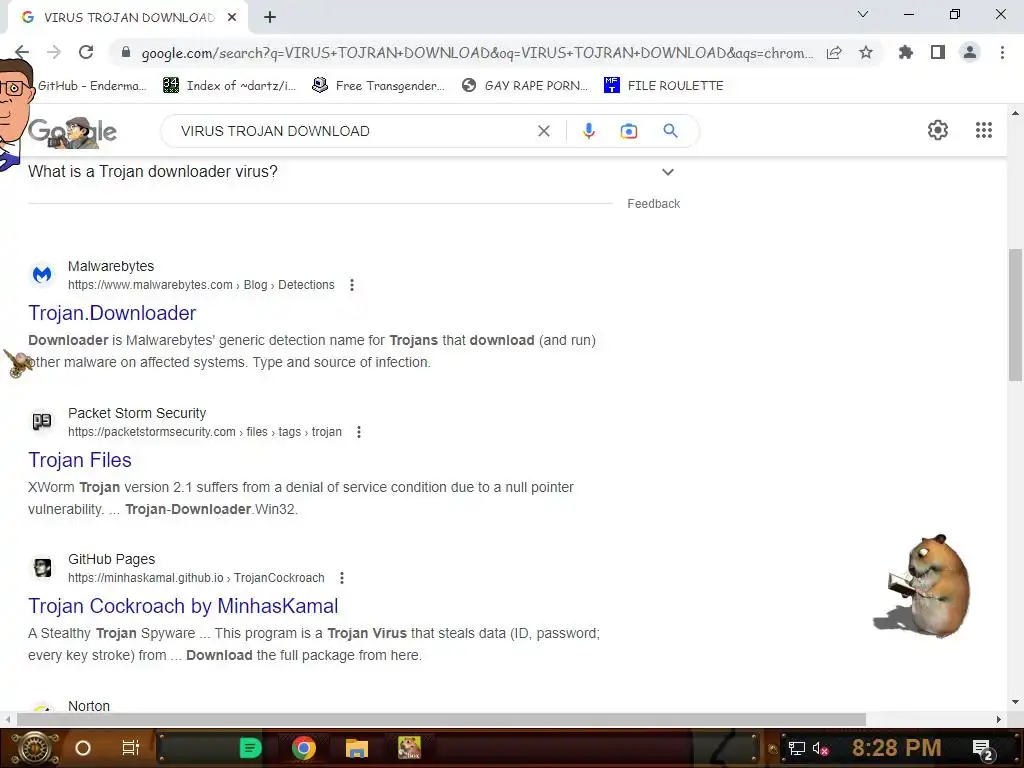Open the network tray icon
The height and width of the screenshot is (768, 1024).
[797, 748]
